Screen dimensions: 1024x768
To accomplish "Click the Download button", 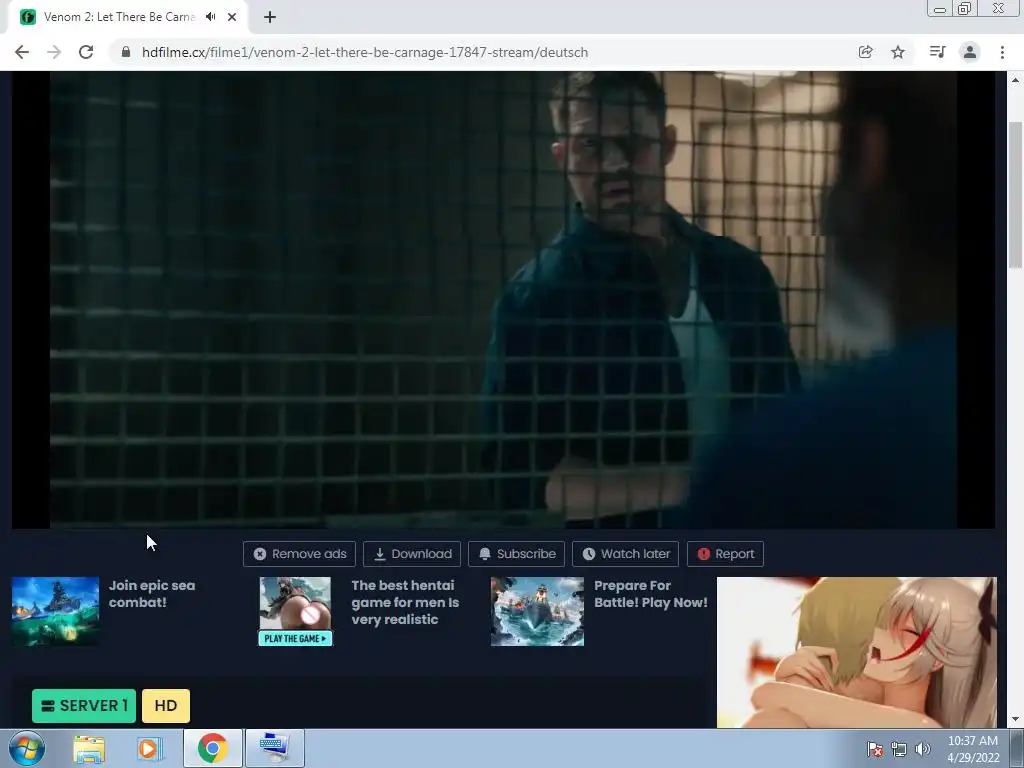I will [x=412, y=554].
